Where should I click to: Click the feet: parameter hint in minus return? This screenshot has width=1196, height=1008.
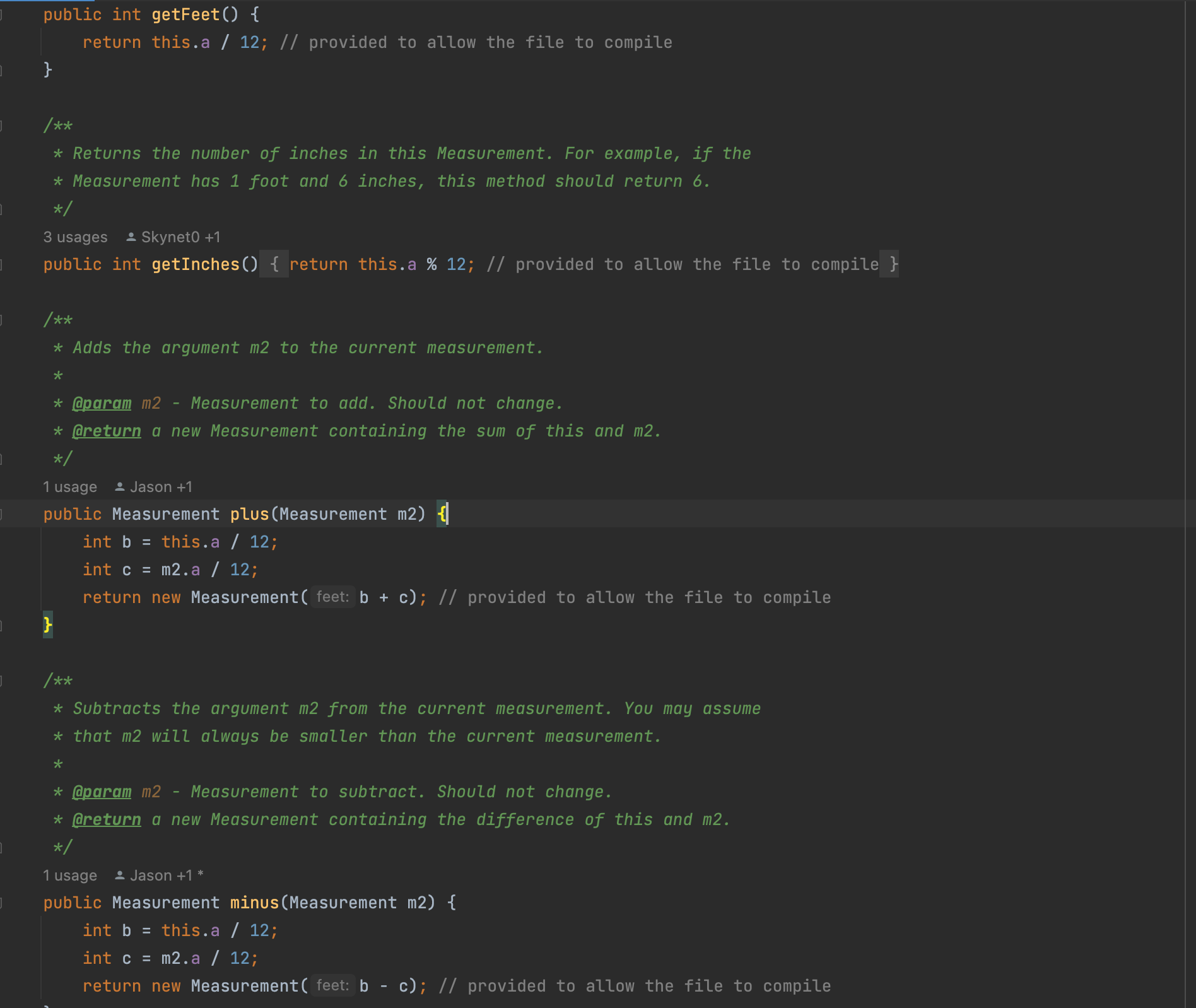pos(332,986)
